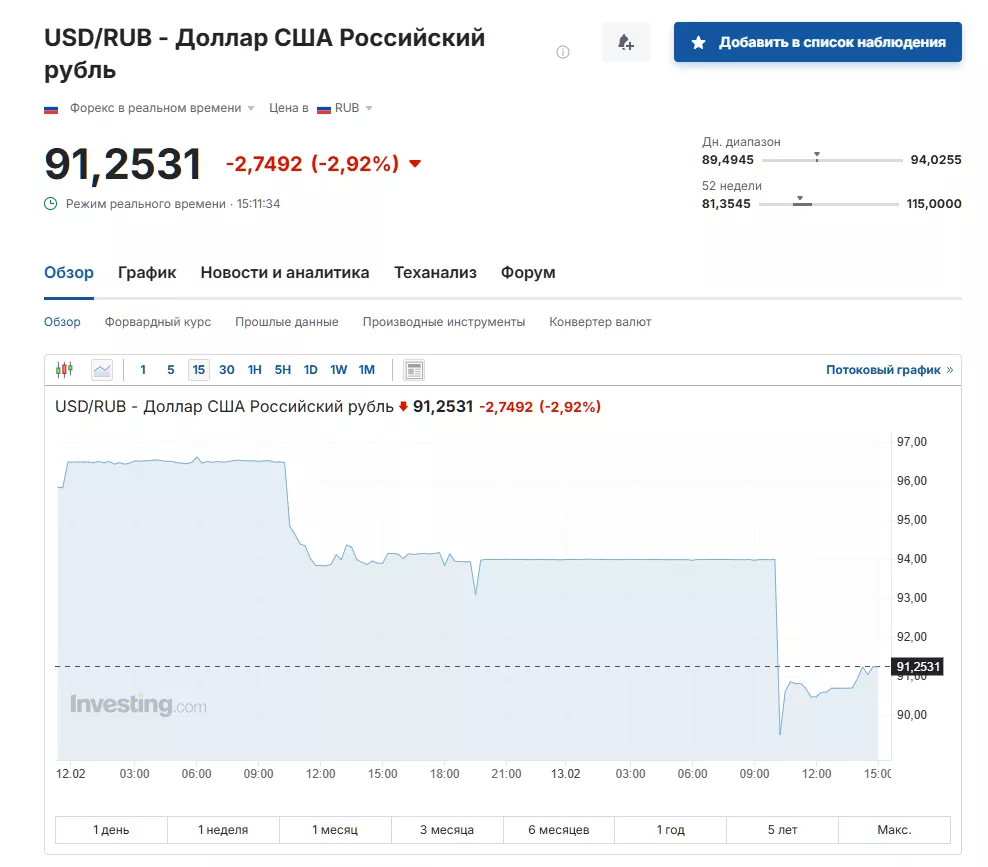
Task: Open the data panel icon right of 1M
Action: 413,369
